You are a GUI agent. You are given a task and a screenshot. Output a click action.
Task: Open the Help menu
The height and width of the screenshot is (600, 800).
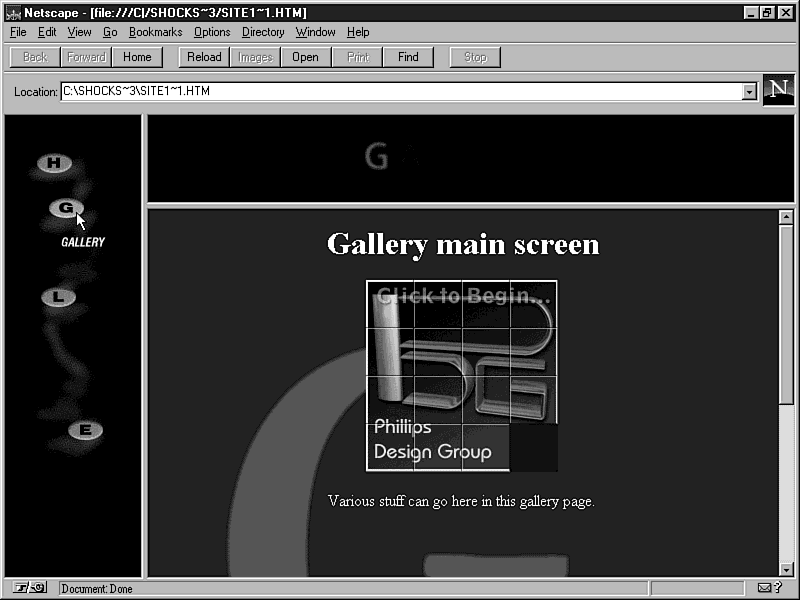(x=358, y=32)
